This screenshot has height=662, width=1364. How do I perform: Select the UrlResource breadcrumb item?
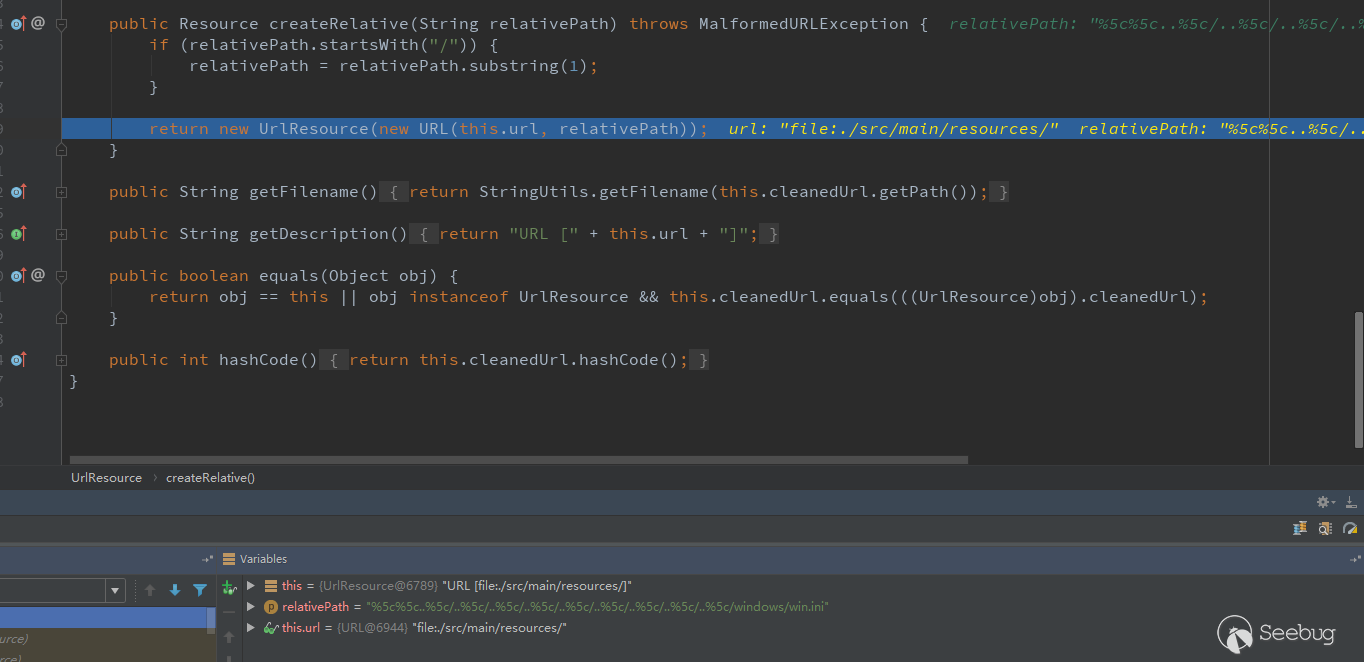point(106,478)
